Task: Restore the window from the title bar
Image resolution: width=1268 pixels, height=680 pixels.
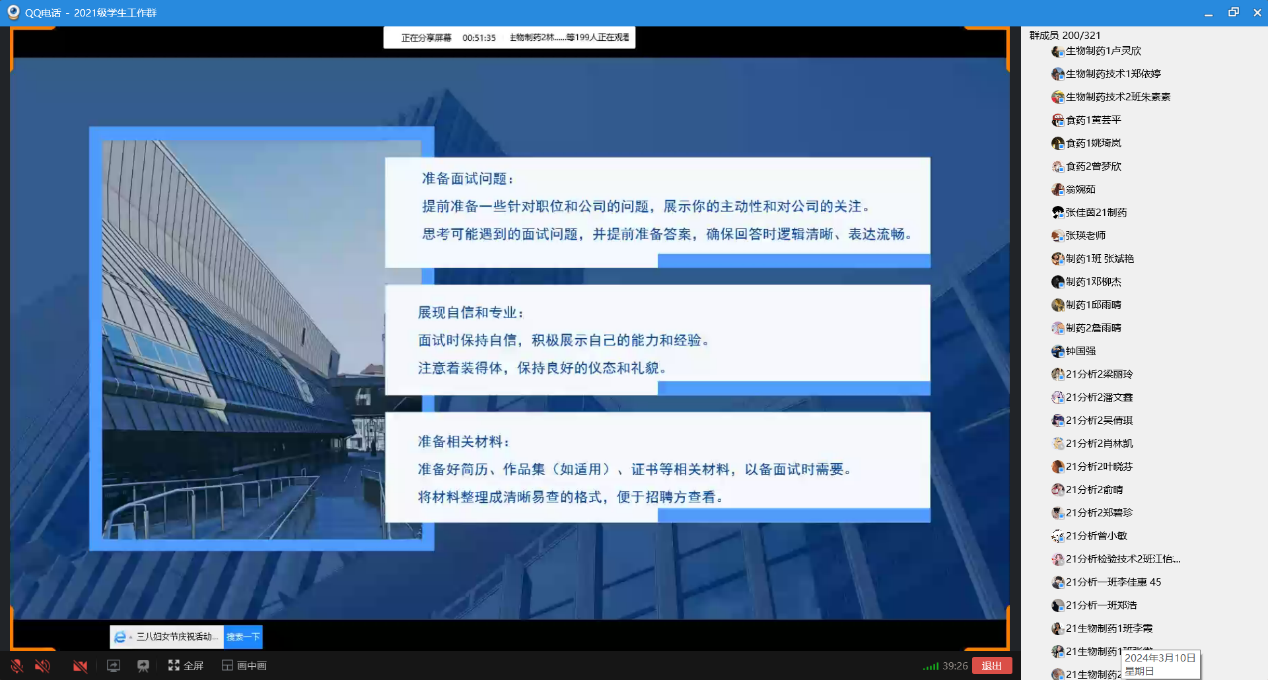Action: pyautogui.click(x=1233, y=12)
